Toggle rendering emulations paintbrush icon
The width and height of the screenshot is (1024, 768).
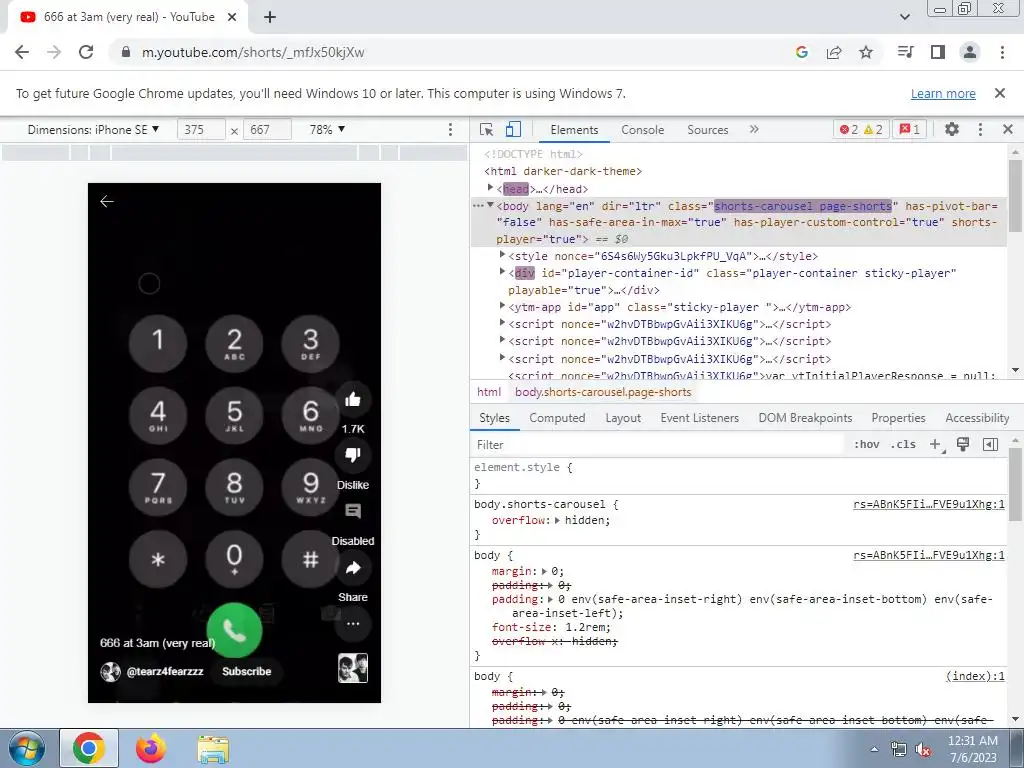963,445
